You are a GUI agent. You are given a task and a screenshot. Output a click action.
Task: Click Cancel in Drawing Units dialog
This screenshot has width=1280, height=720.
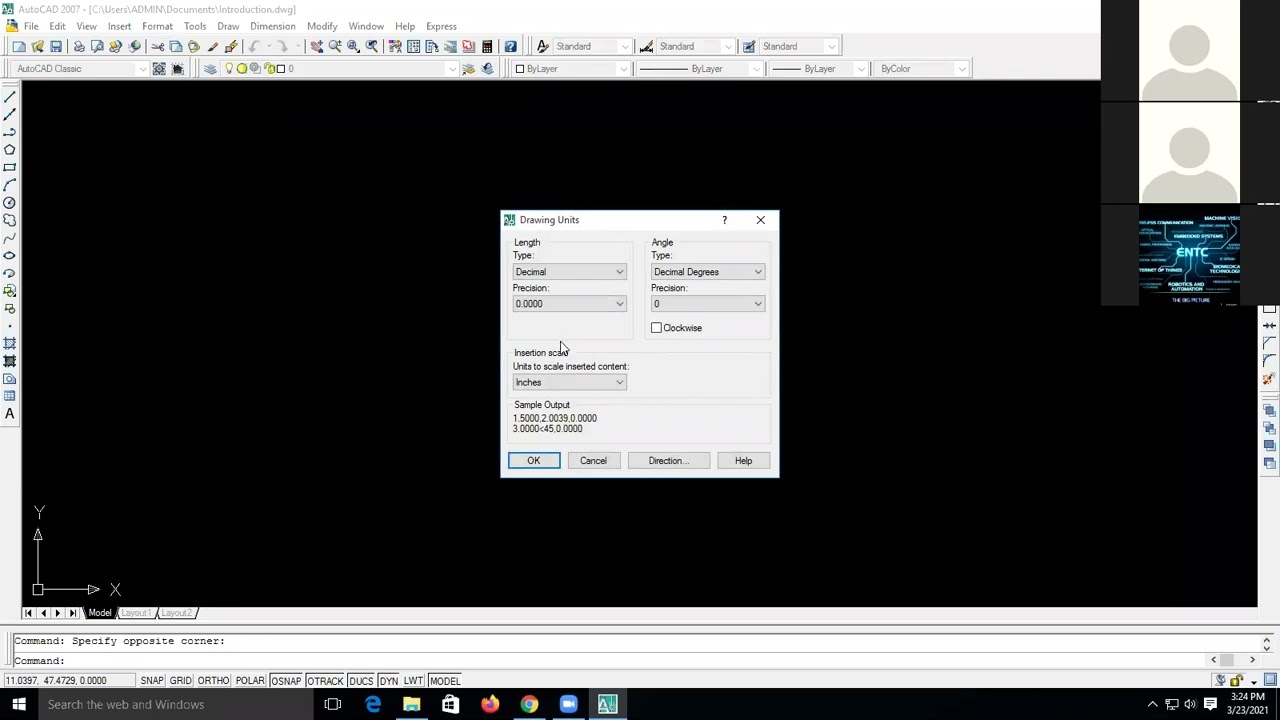point(593,461)
